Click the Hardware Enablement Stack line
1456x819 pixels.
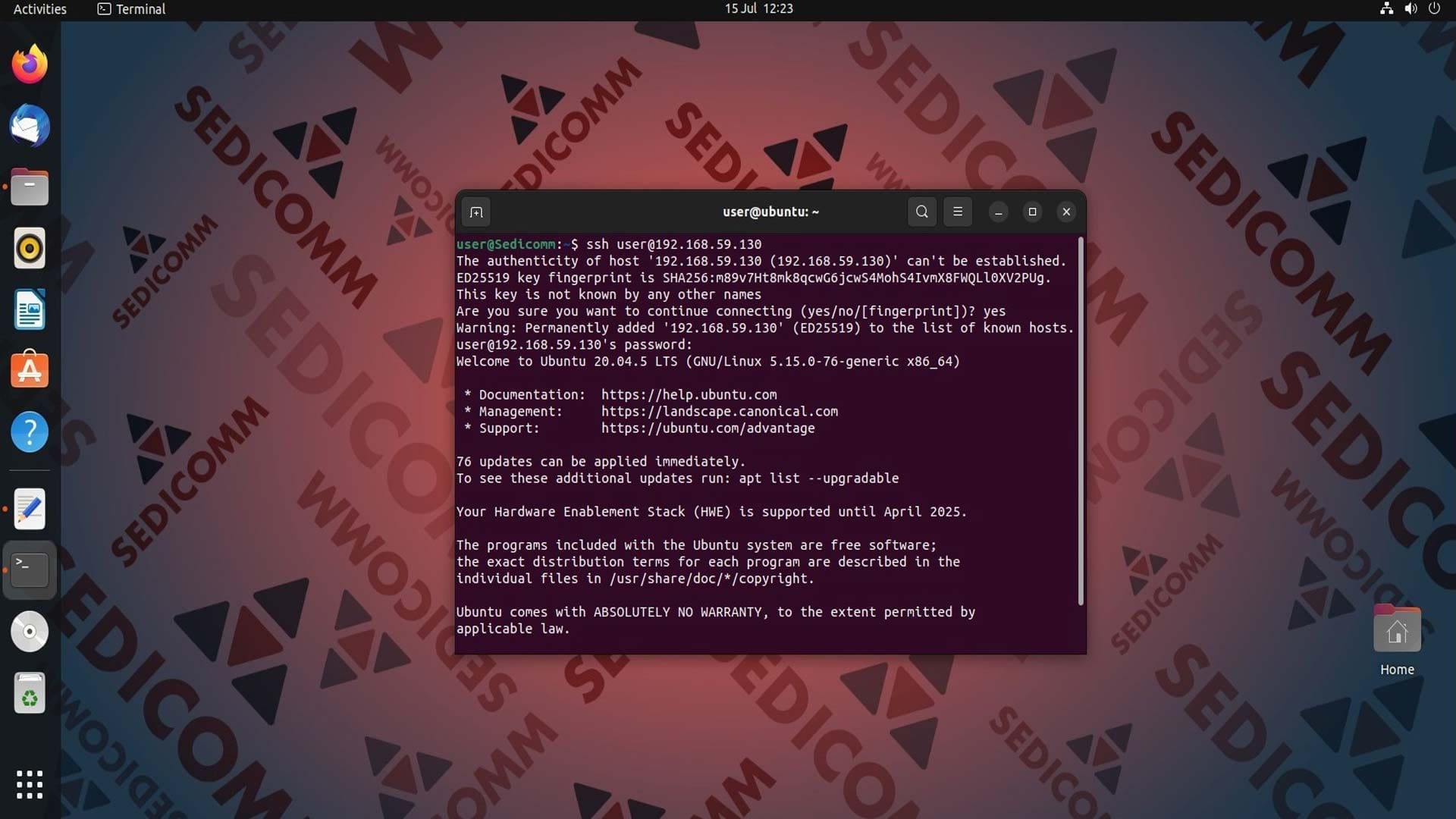pos(711,512)
